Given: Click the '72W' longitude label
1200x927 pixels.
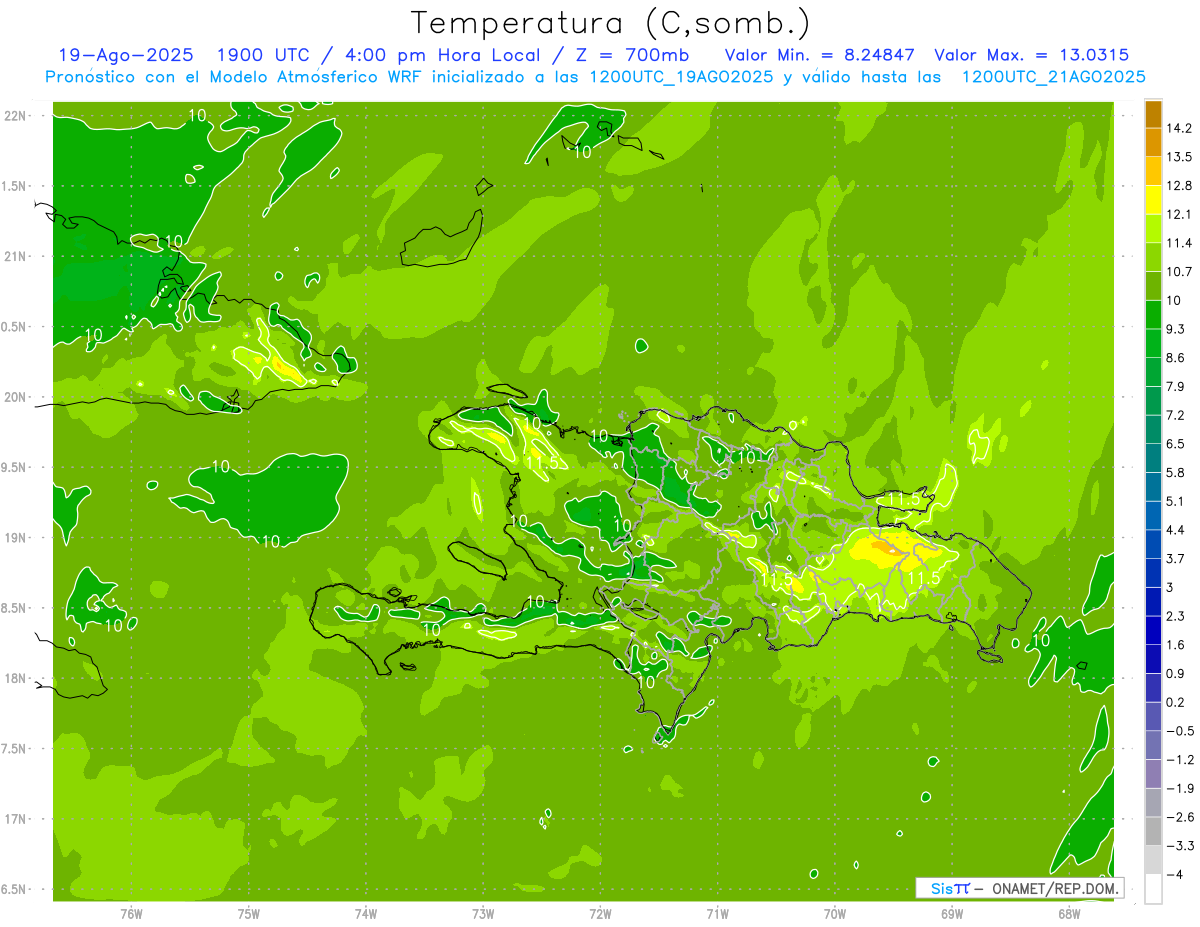Looking at the screenshot, I should tap(600, 913).
